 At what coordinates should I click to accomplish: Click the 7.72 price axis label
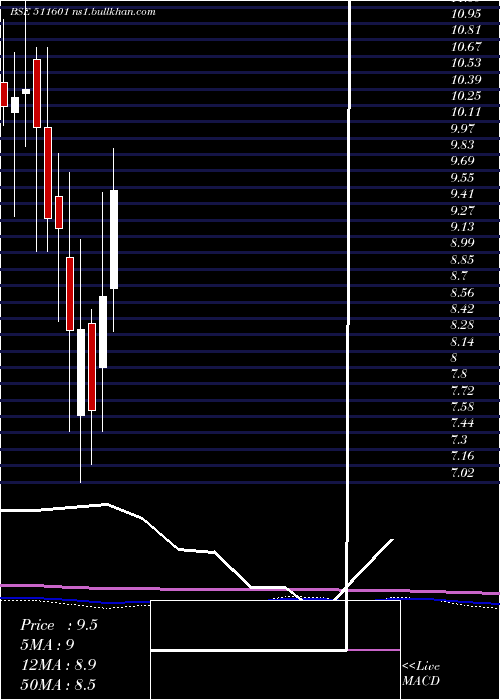coord(462,391)
